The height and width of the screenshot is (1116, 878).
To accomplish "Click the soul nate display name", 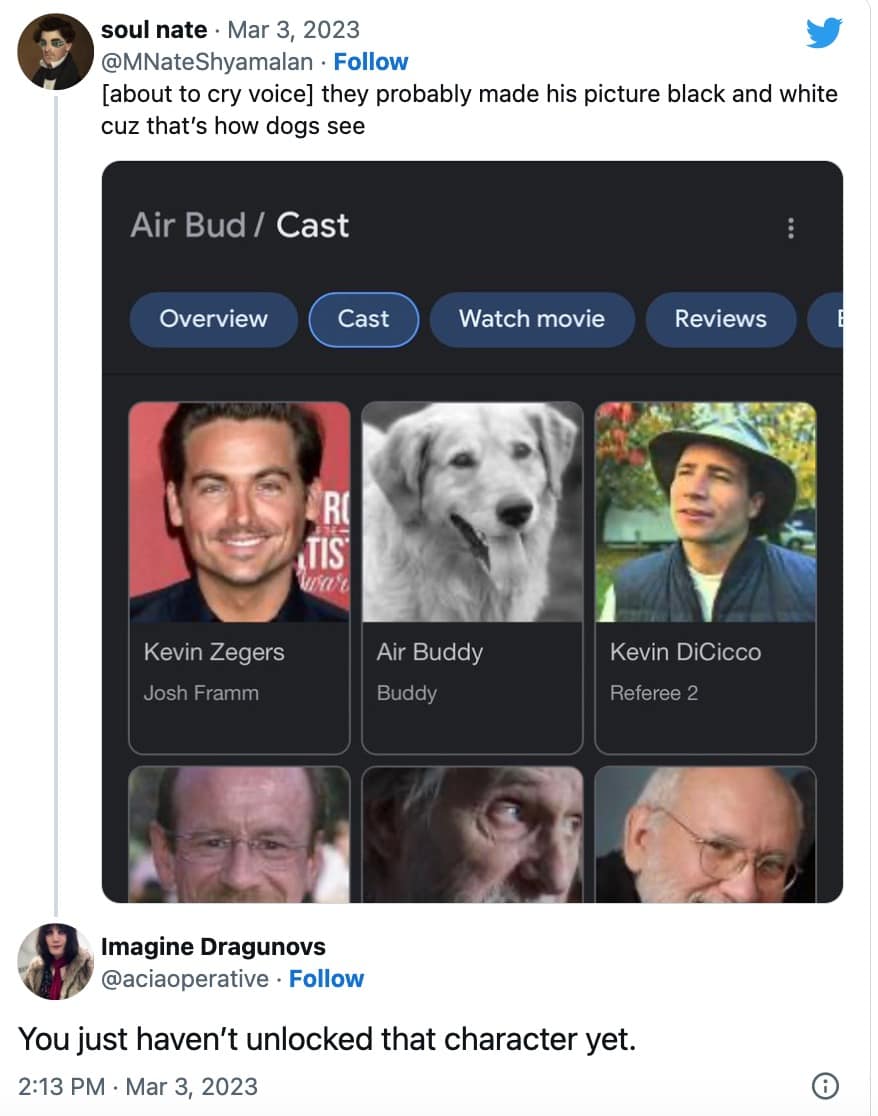I will coord(154,30).
